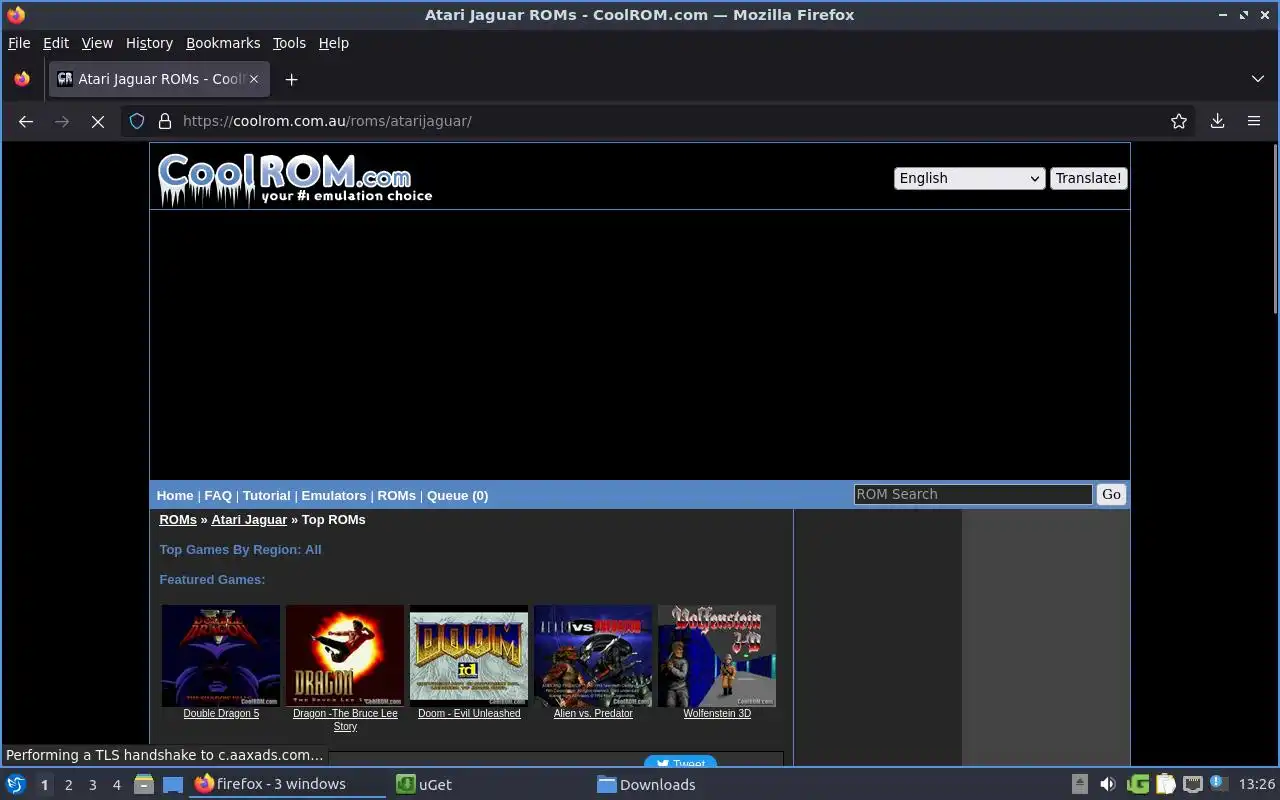
Task: Open the Help menu
Action: click(x=334, y=43)
